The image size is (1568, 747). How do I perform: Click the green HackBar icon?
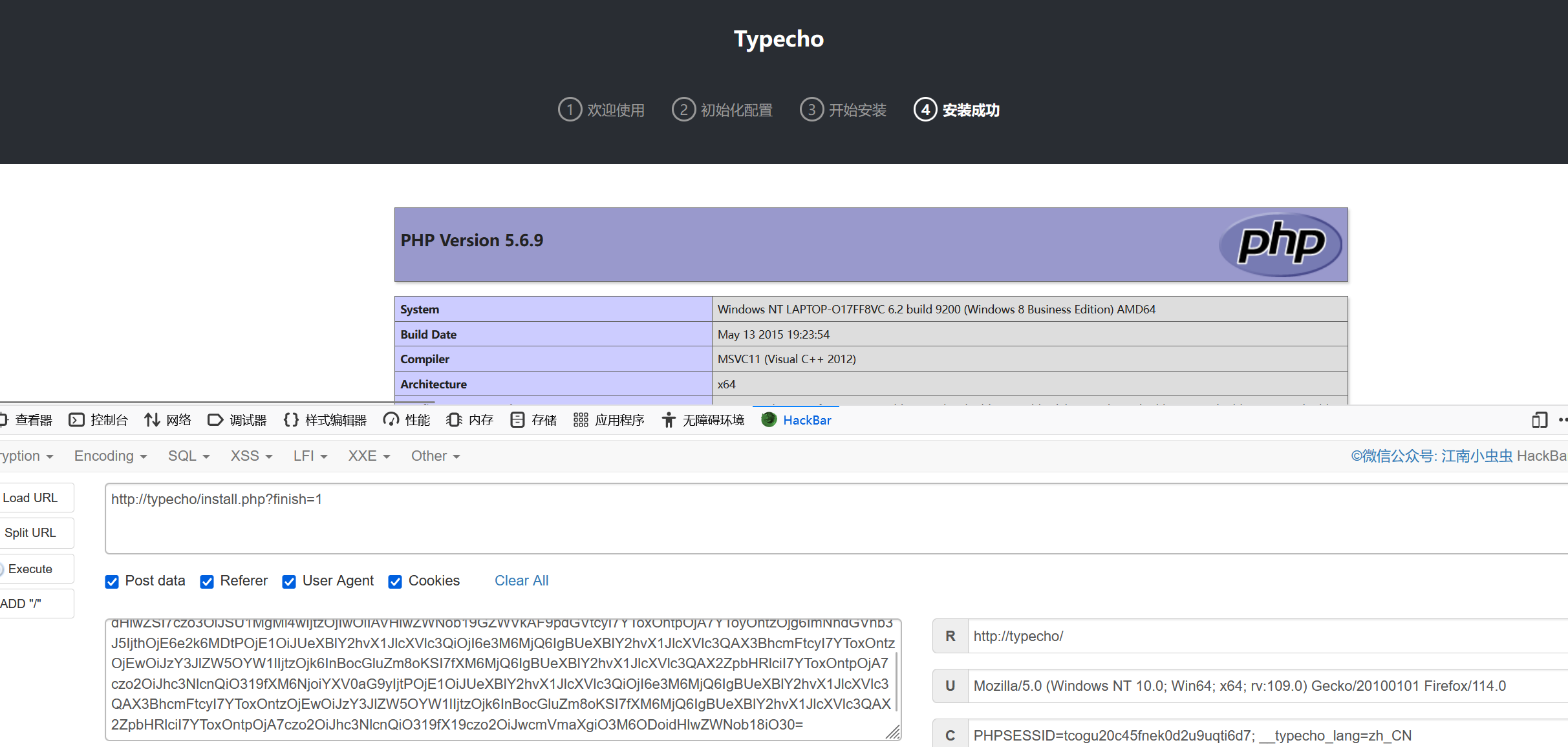(769, 419)
